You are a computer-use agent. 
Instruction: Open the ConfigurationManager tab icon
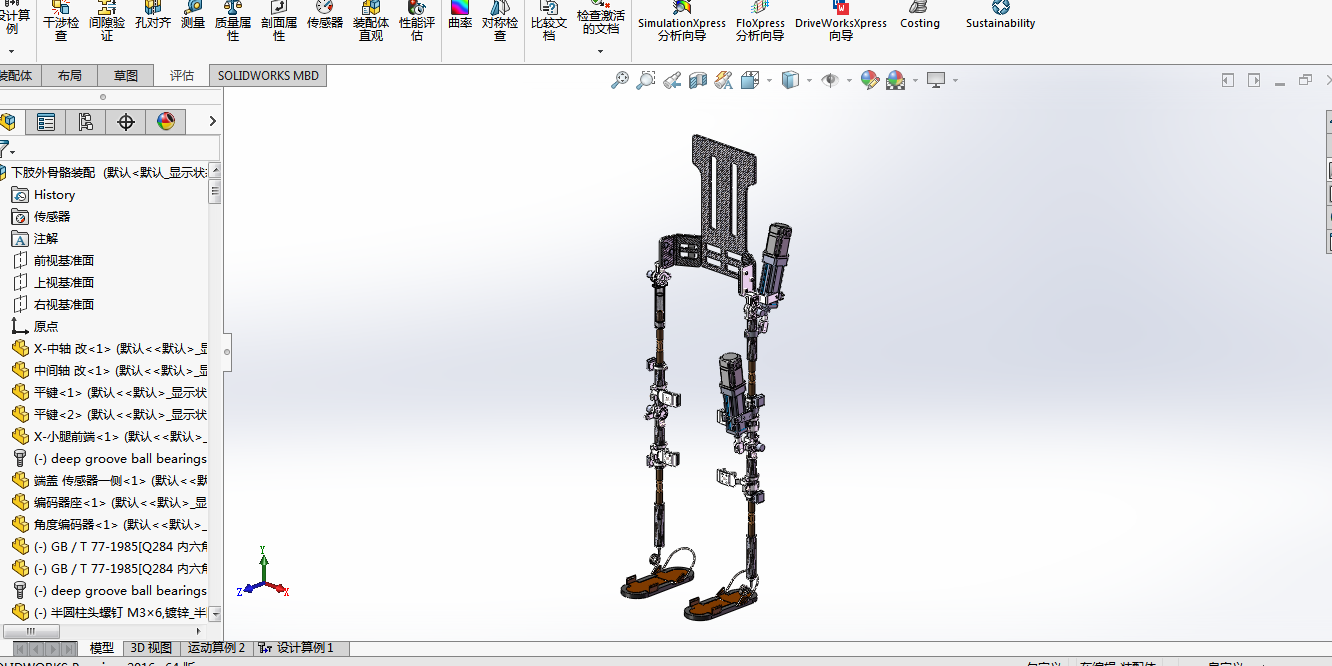pyautogui.click(x=86, y=122)
